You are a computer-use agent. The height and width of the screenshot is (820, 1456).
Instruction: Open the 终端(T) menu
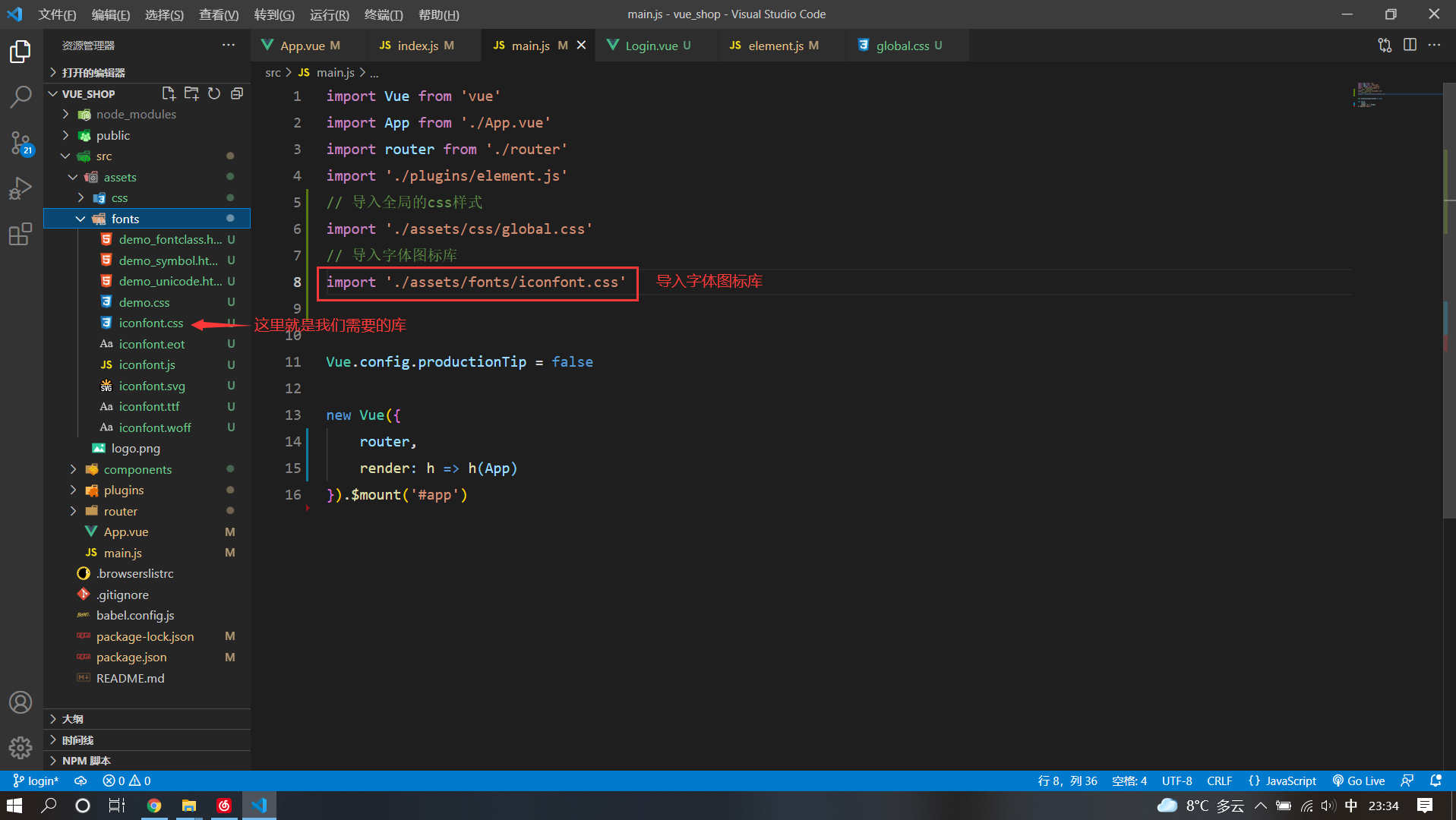tap(384, 14)
